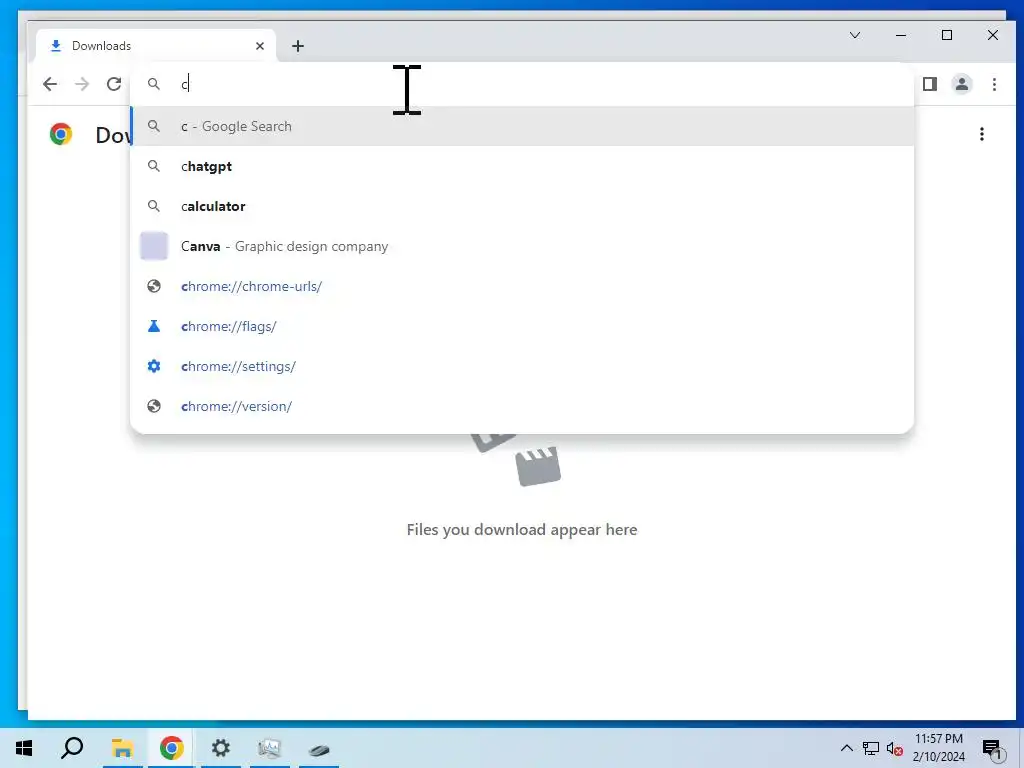Open chrome://version/ suggestion
1024x768 pixels.
522,406
